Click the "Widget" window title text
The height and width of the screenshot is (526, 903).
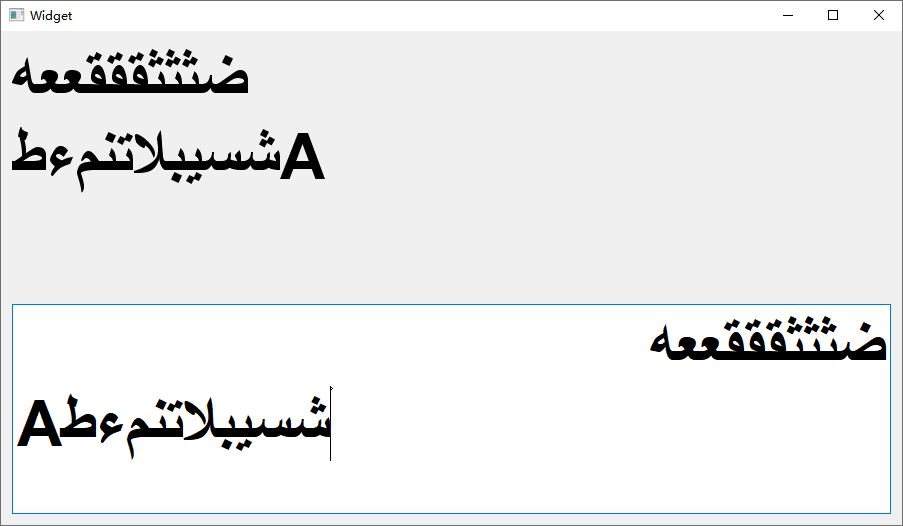51,16
